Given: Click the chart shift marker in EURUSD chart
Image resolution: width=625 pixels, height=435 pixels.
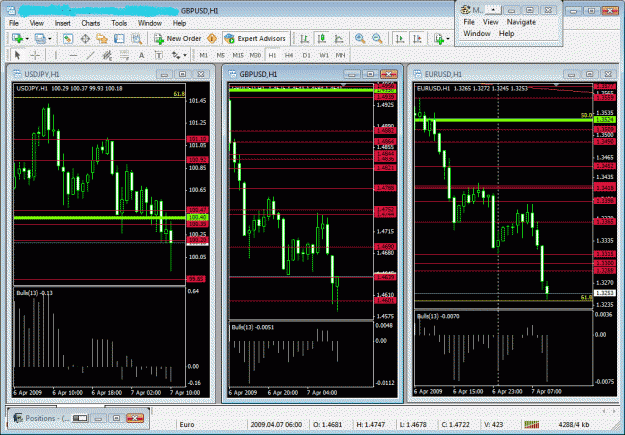Looking at the screenshot, I should [x=556, y=85].
